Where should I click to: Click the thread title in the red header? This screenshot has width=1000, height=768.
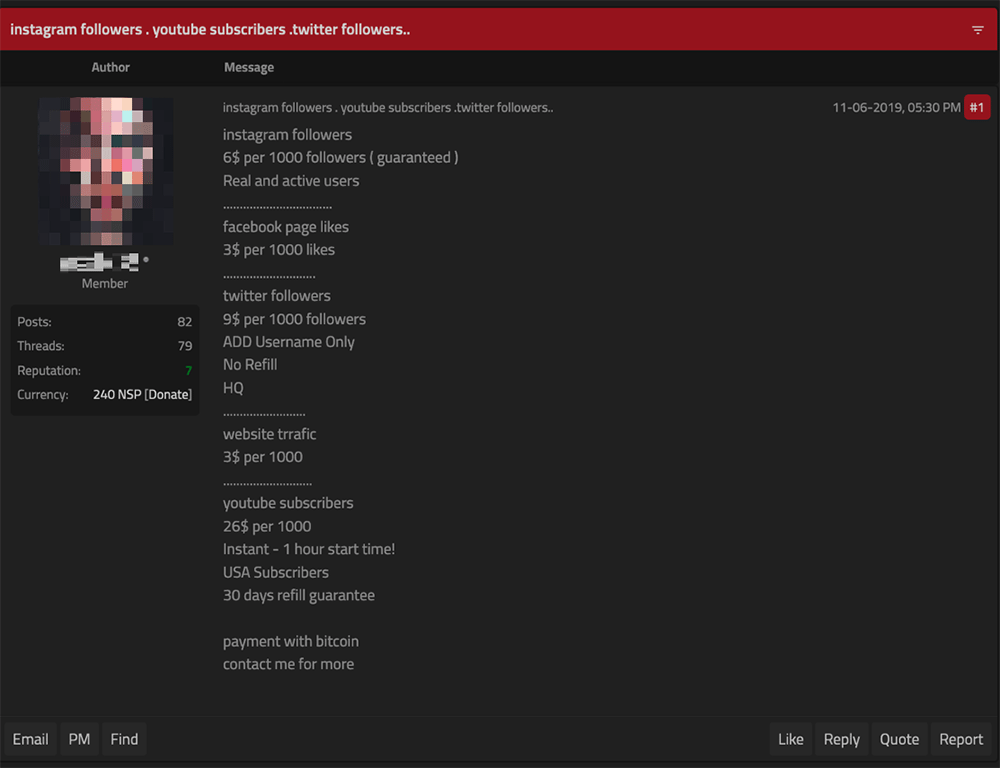(210, 29)
